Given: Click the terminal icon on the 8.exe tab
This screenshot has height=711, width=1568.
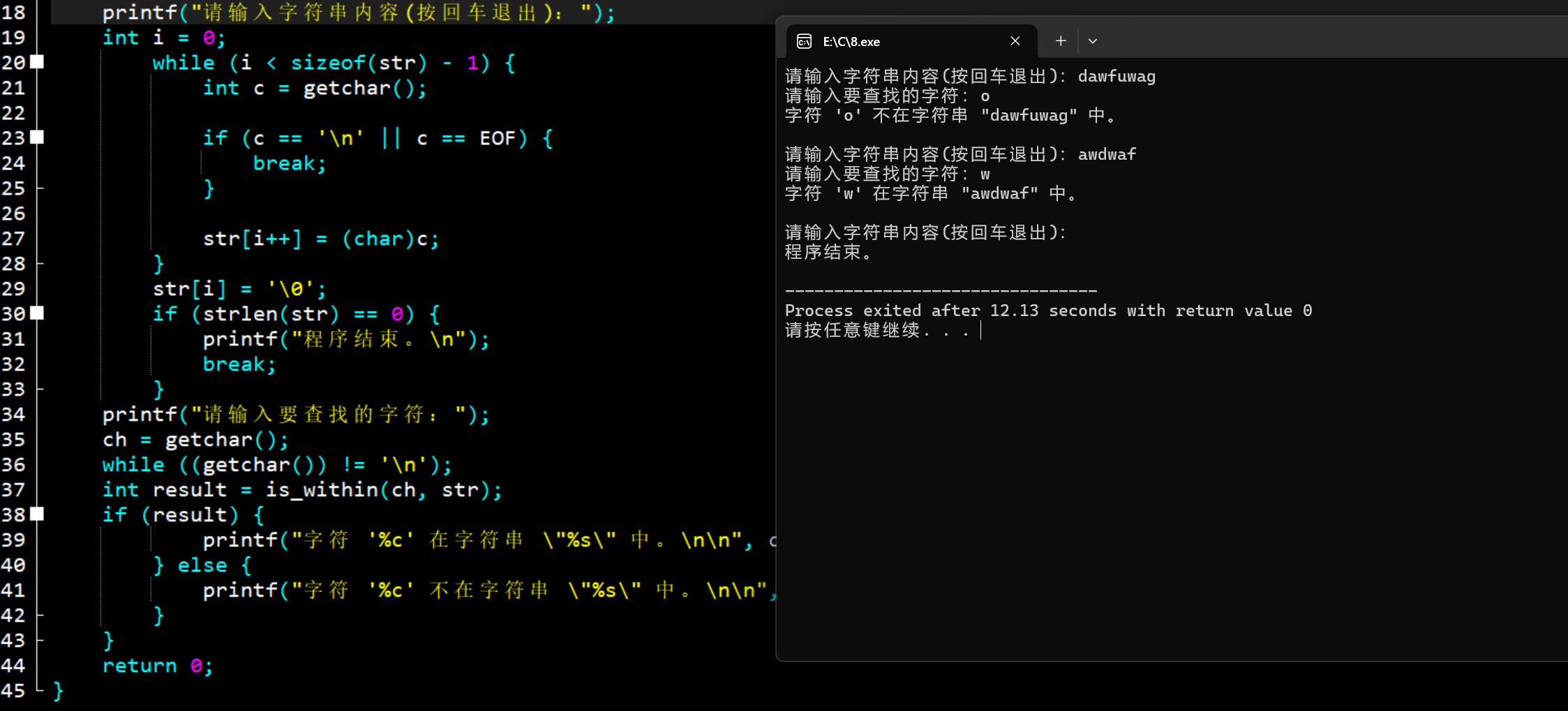Looking at the screenshot, I should coord(804,41).
